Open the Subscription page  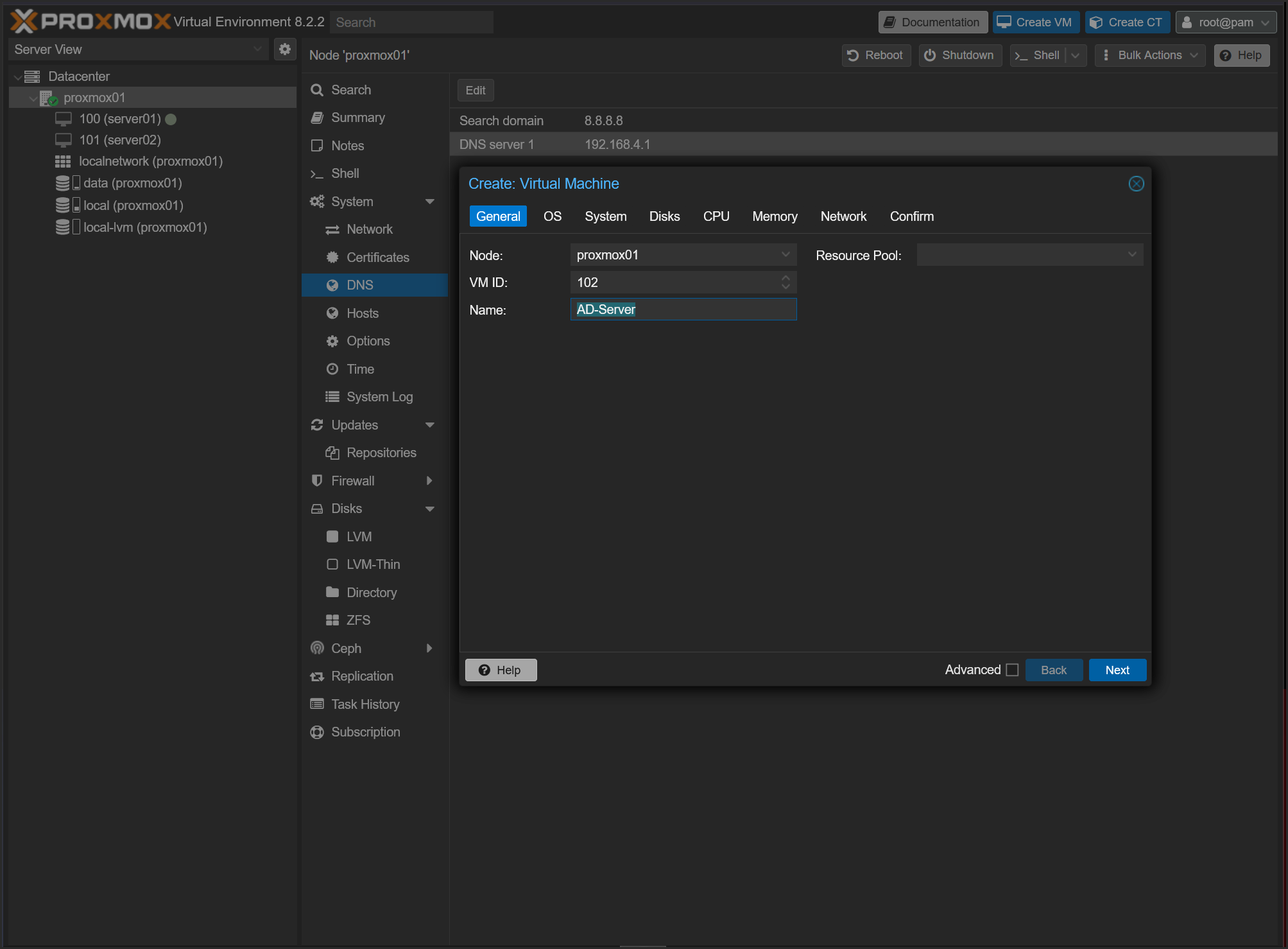tap(365, 732)
